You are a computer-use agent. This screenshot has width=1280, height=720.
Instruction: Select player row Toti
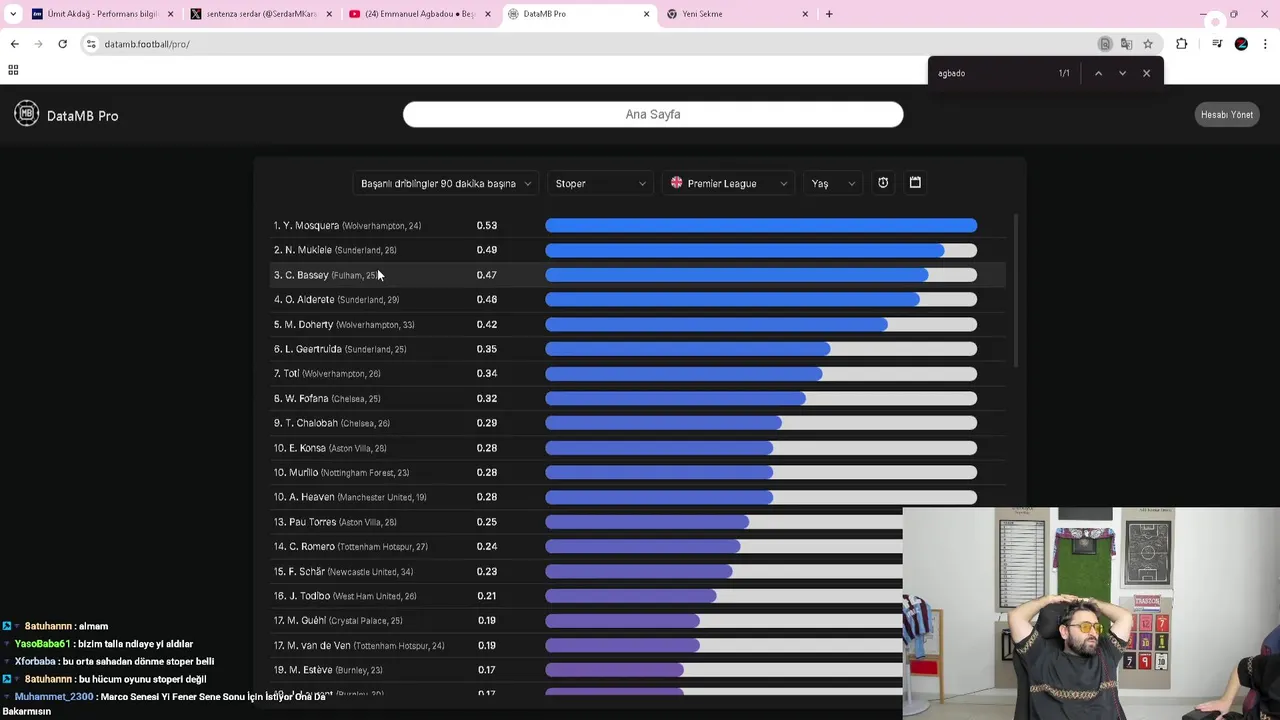pos(637,373)
